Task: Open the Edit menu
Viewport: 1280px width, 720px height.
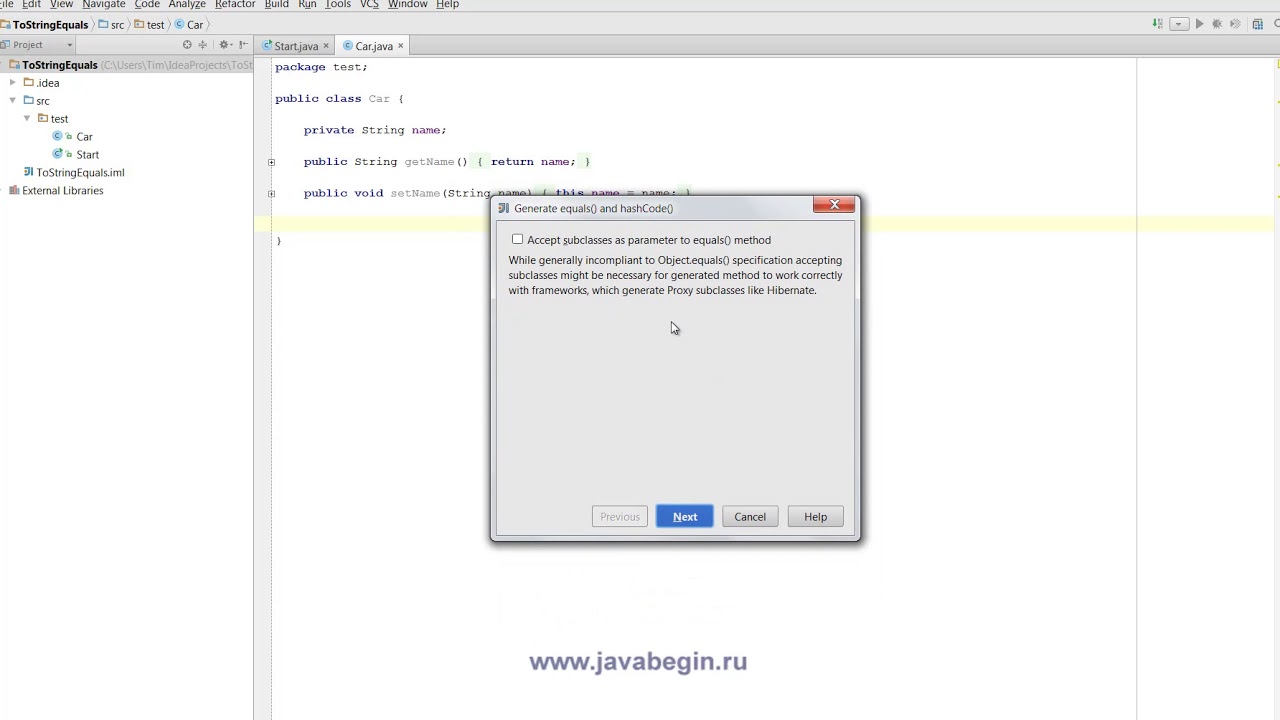Action: pos(32,4)
